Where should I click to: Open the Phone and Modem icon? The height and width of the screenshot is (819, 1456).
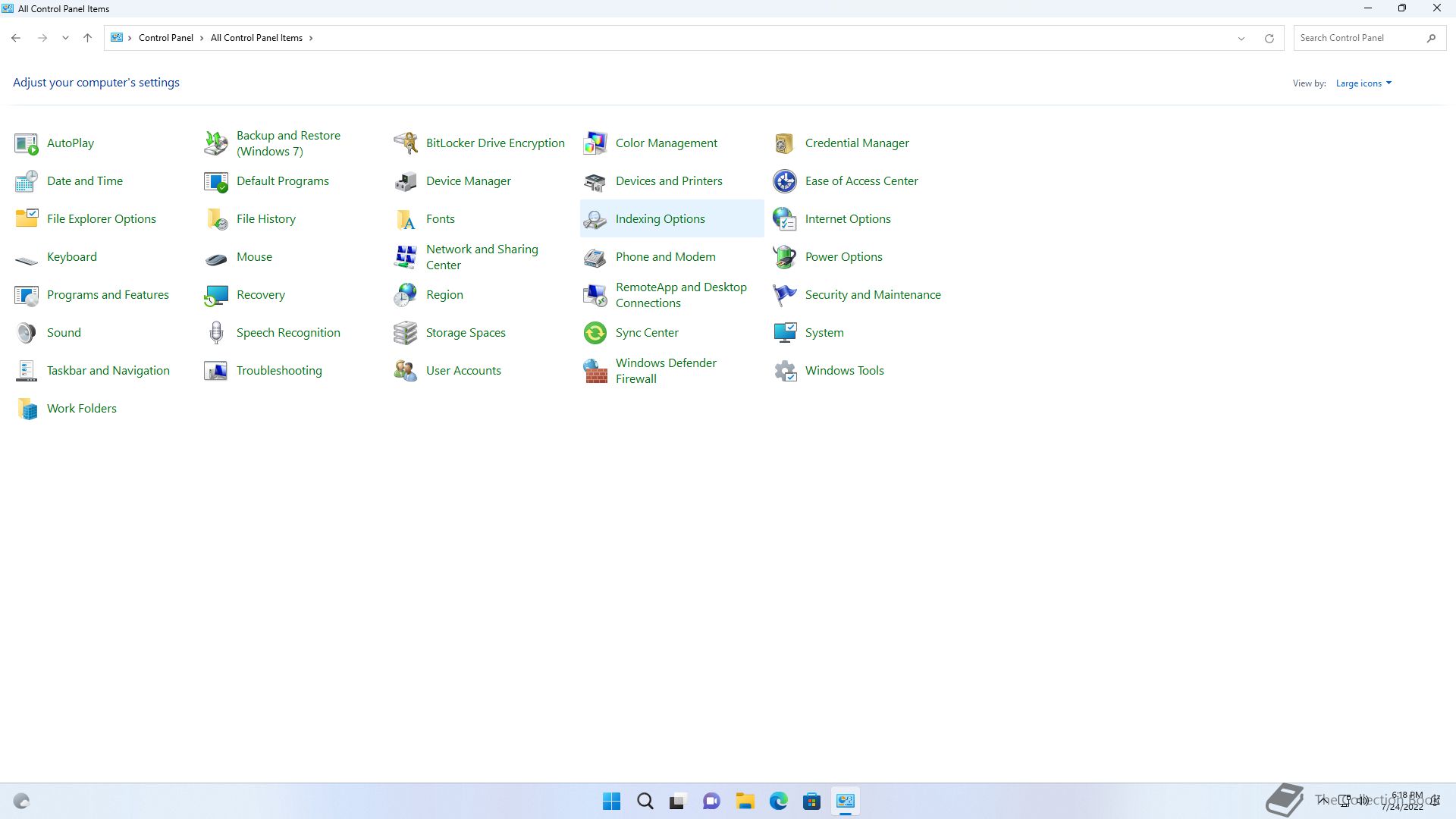tap(595, 257)
